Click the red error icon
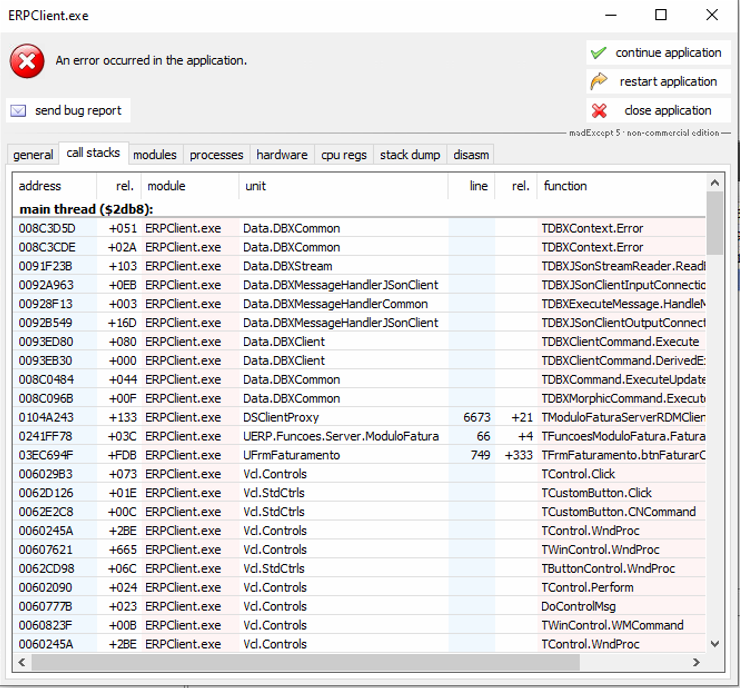The height and width of the screenshot is (688, 740). [26, 61]
